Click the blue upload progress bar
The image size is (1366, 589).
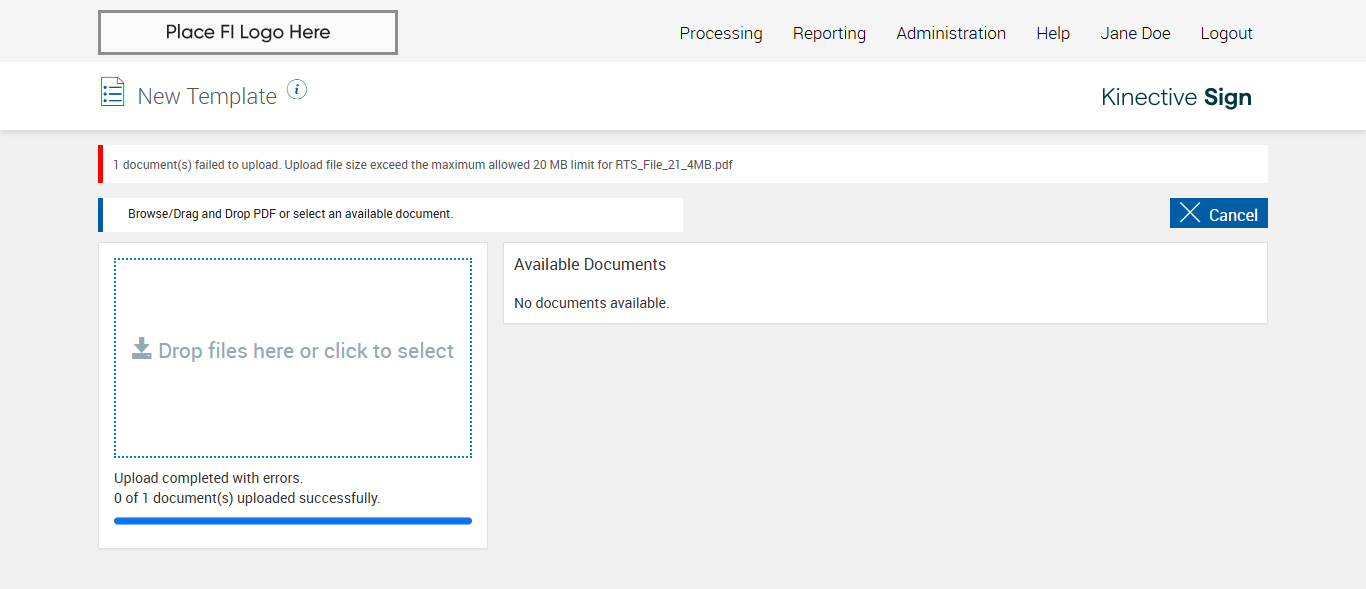[x=293, y=521]
